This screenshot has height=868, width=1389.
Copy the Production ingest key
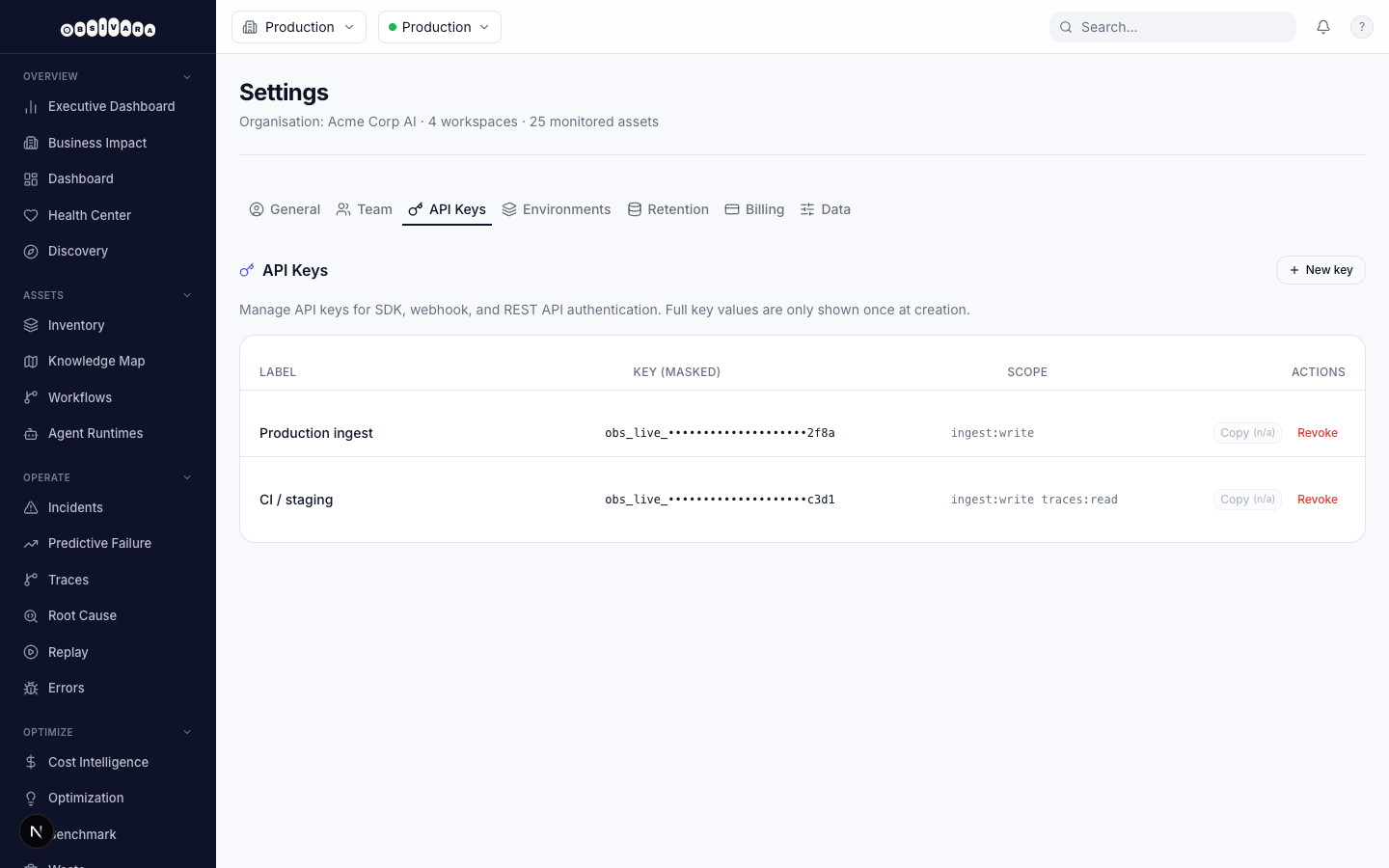(x=1247, y=433)
